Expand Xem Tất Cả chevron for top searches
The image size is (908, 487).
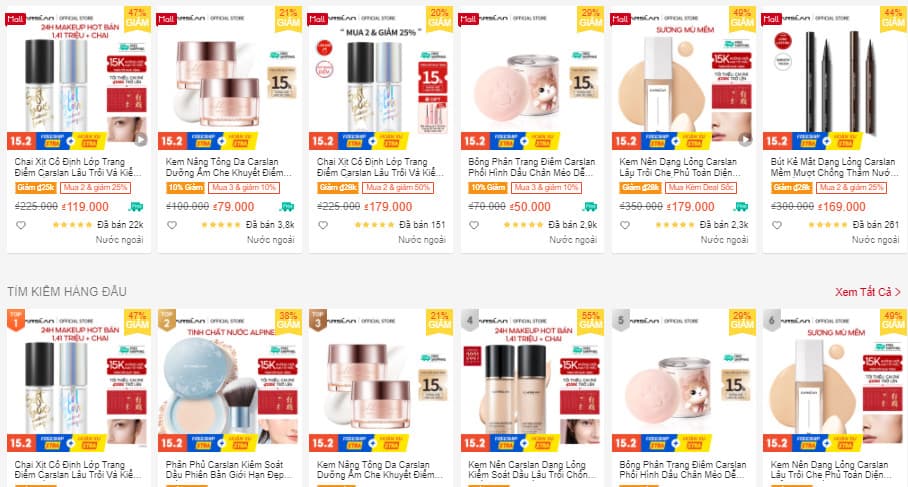898,292
